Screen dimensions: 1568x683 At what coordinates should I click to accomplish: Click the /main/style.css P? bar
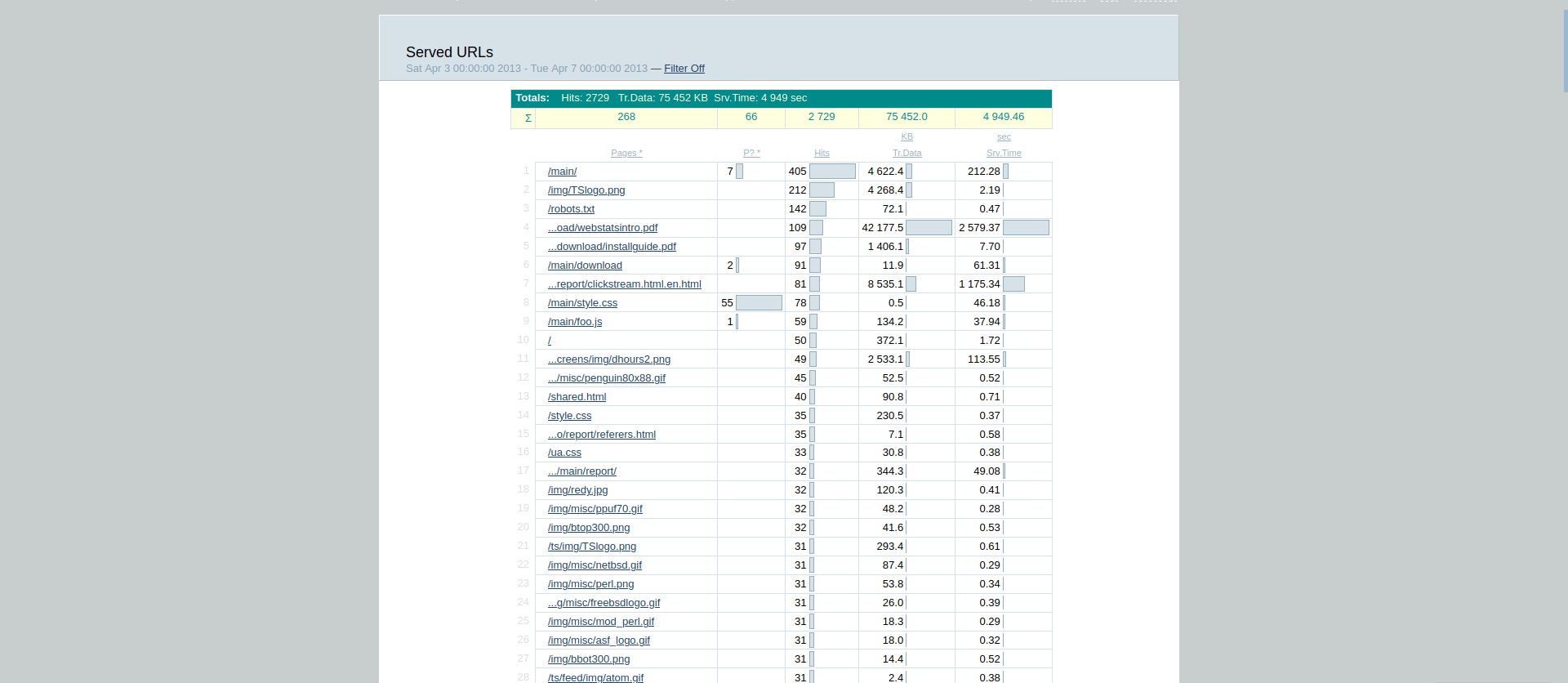pyautogui.click(x=759, y=303)
